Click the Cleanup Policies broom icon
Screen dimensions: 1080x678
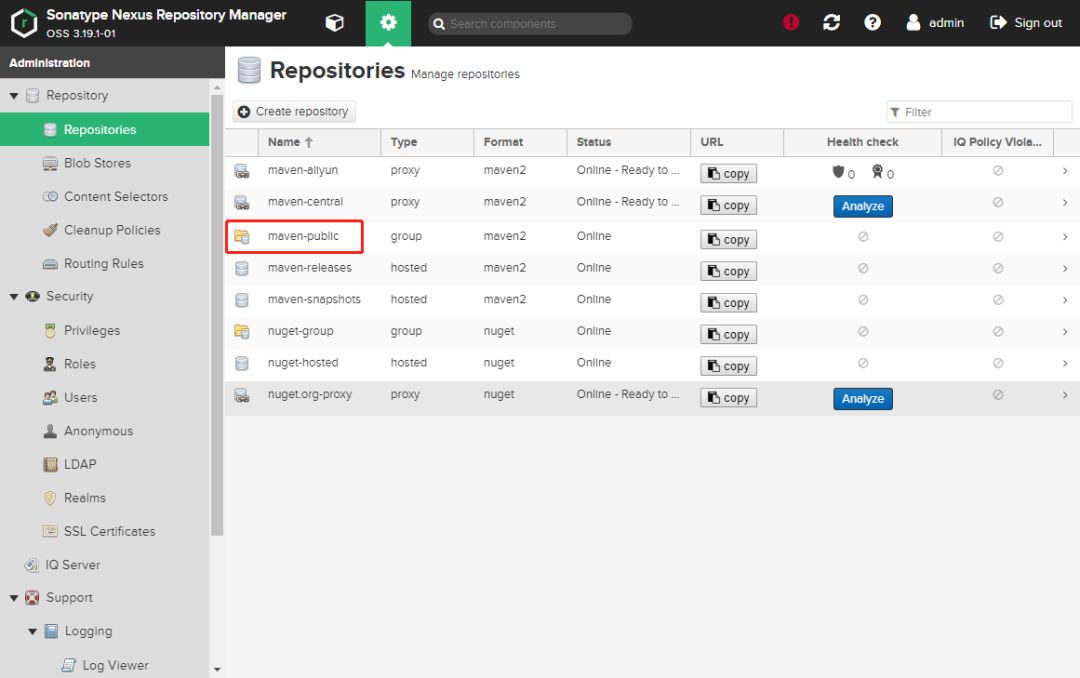[50, 230]
